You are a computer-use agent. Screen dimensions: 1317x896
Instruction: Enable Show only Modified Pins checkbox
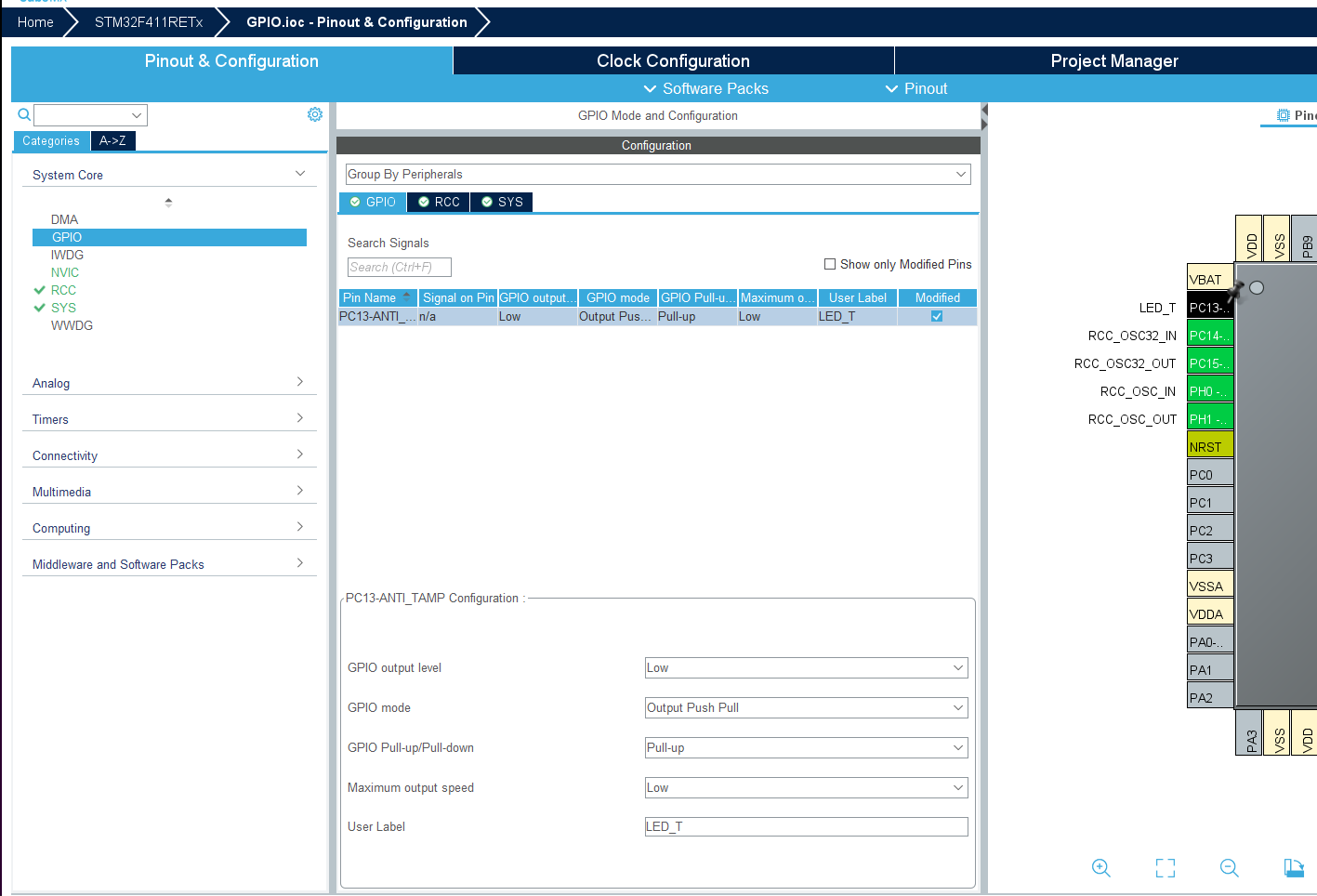830,264
